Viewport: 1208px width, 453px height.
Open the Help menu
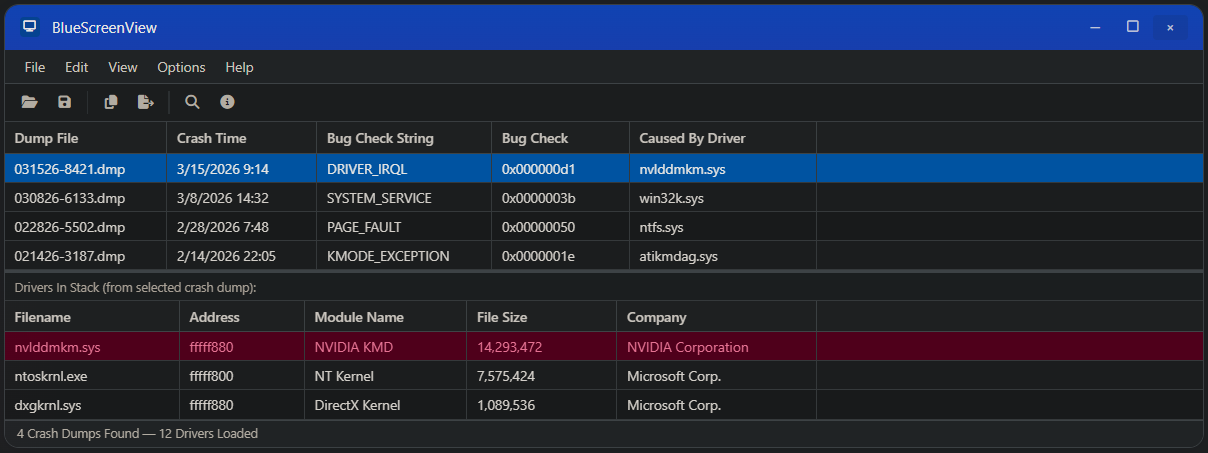pos(240,67)
